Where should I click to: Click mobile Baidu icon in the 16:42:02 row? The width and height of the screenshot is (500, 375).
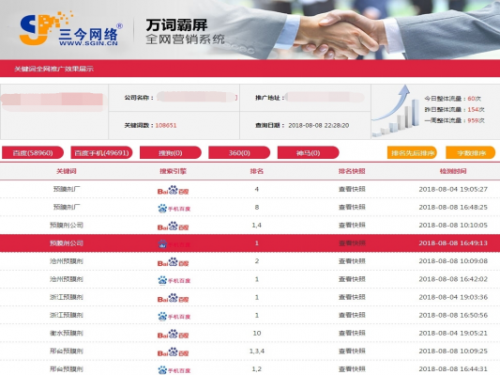pos(174,280)
